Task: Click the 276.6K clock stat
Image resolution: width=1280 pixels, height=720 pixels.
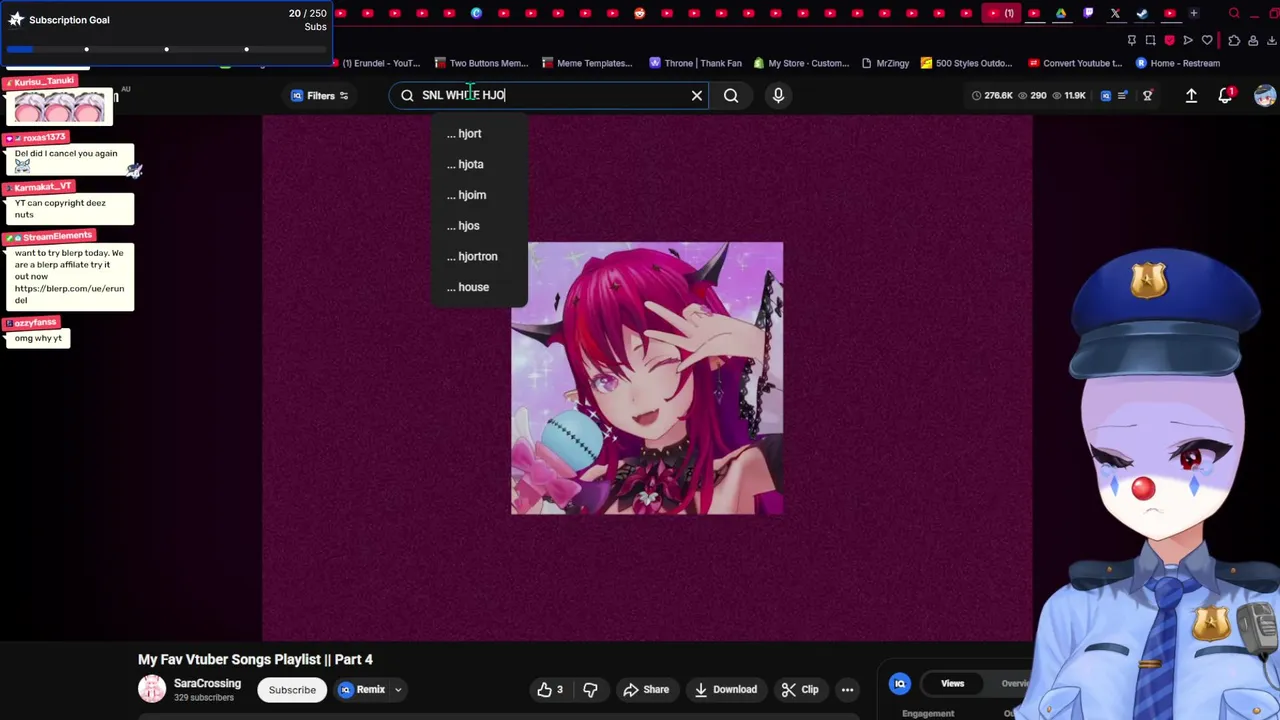Action: coord(992,95)
